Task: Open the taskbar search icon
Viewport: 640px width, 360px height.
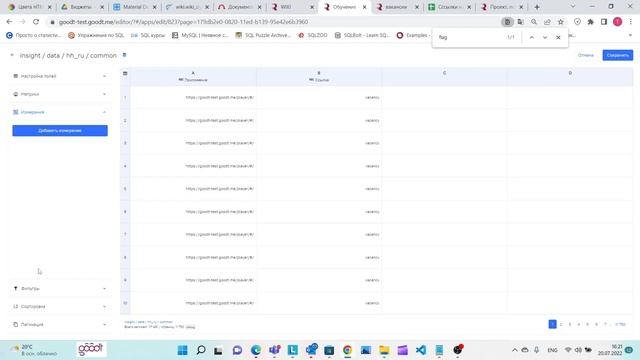Action: (201, 350)
